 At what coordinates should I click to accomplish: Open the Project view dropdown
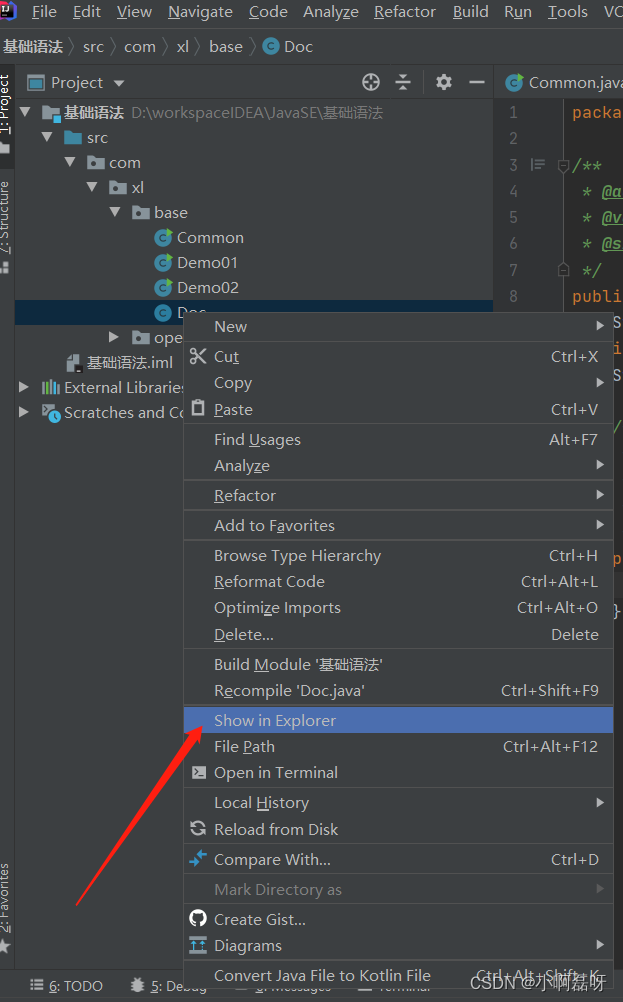119,83
